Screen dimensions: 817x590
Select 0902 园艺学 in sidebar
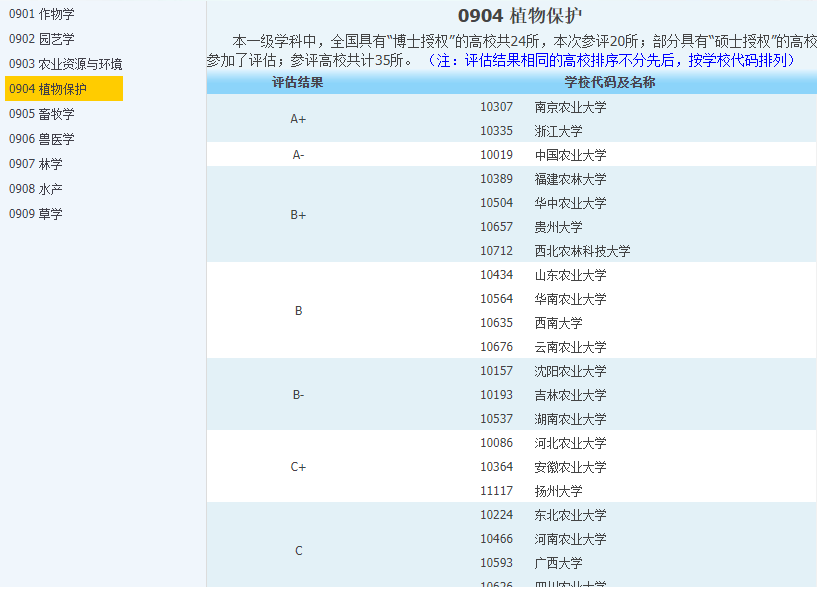pyautogui.click(x=42, y=39)
